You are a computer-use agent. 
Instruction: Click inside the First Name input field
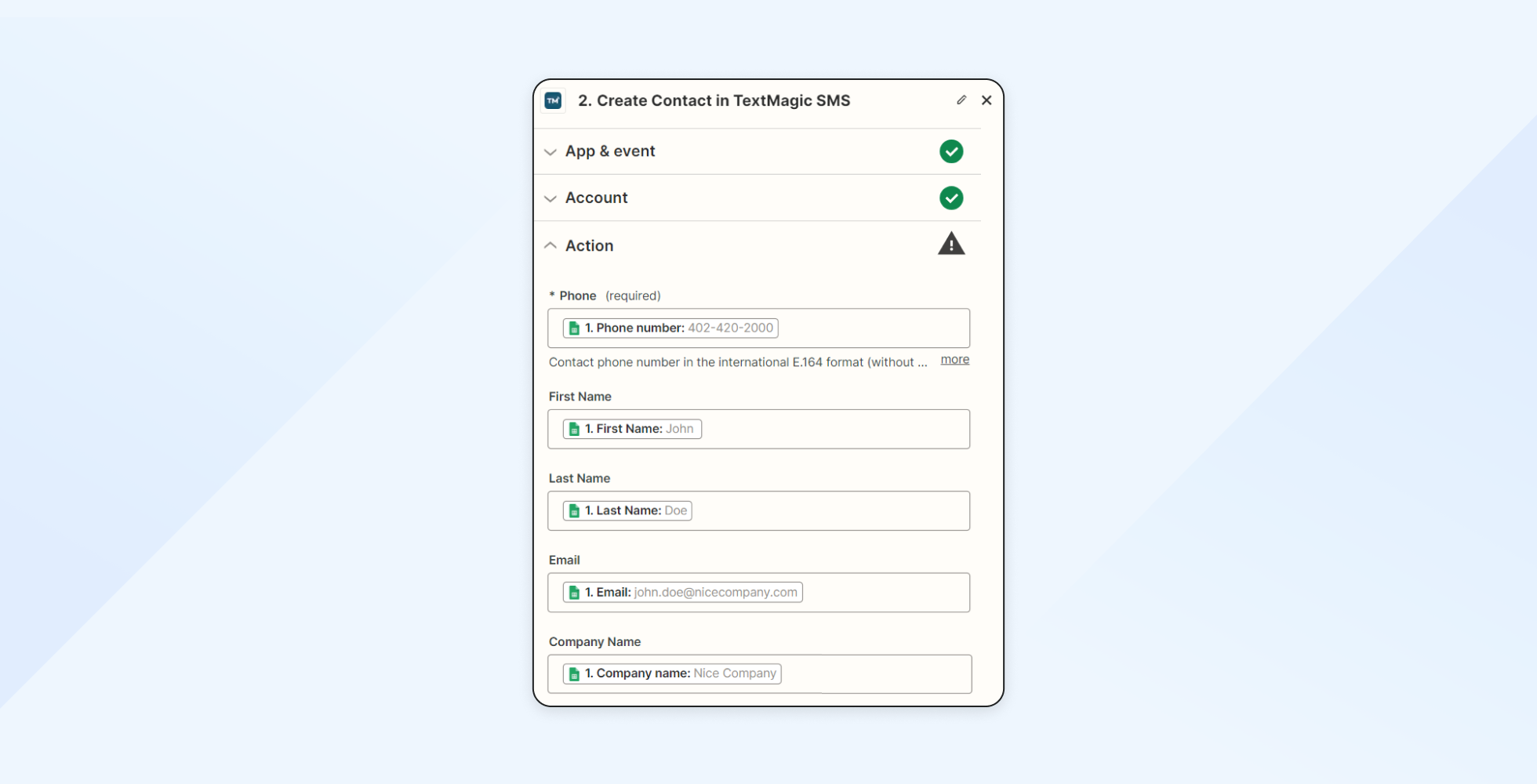pyautogui.click(x=758, y=429)
